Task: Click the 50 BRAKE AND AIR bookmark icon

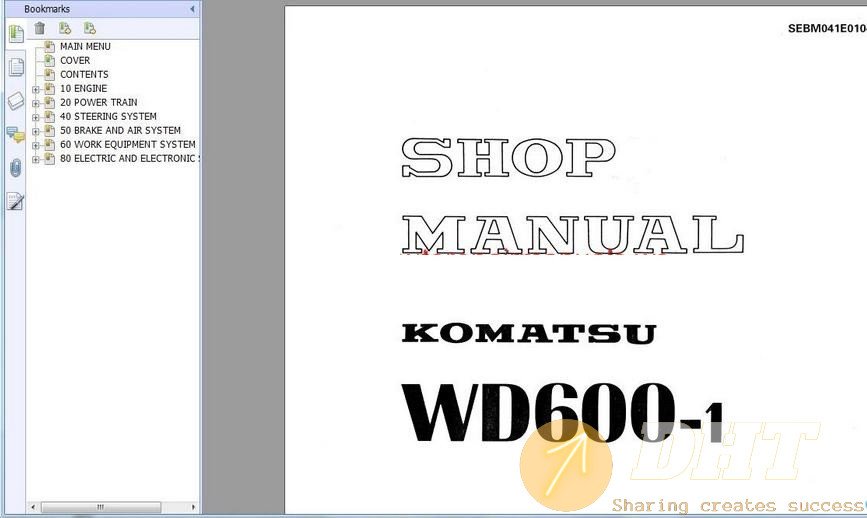Action: 49,130
